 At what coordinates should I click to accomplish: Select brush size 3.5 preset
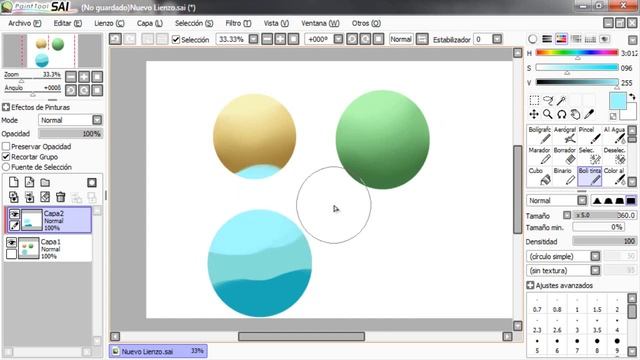coord(597,326)
